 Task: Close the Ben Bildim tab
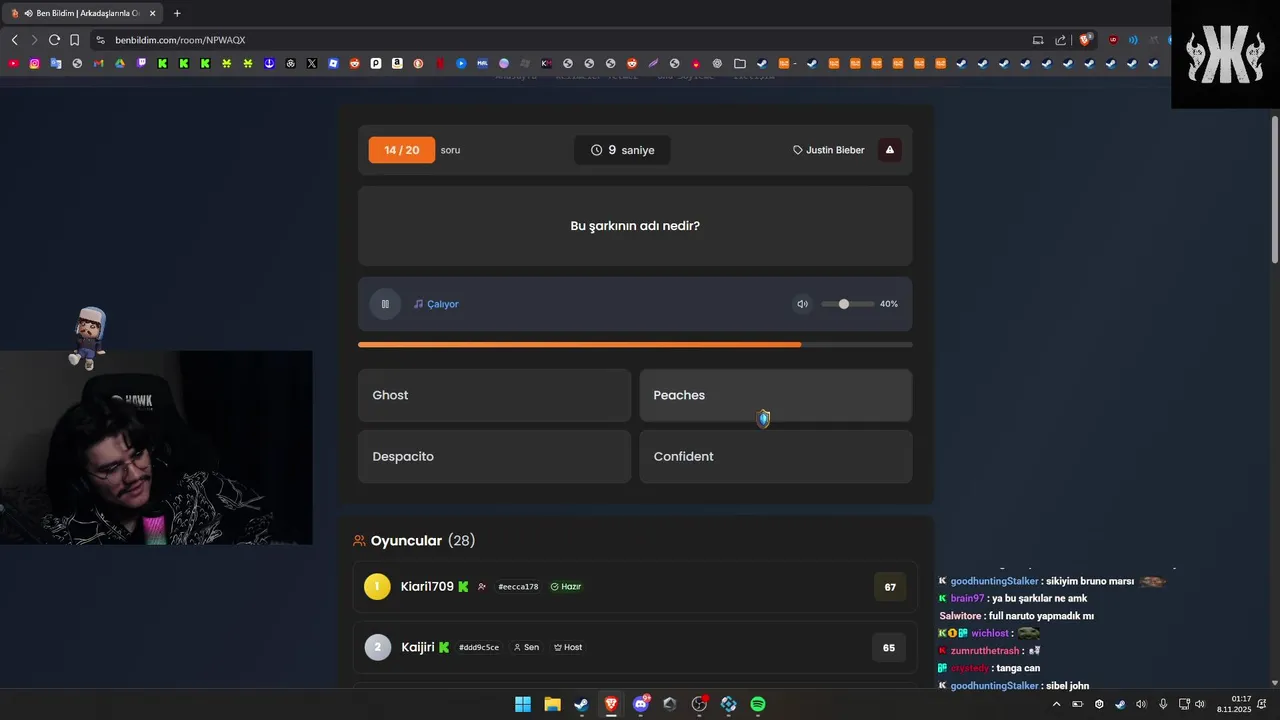tap(152, 13)
